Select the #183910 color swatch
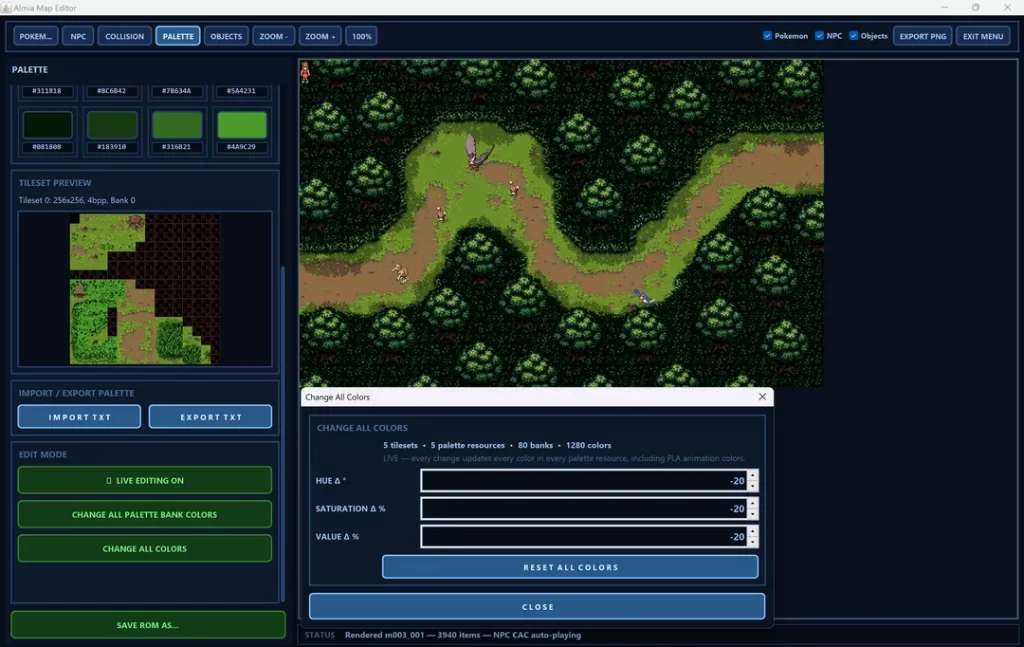Image resolution: width=1024 pixels, height=647 pixels. 112,125
